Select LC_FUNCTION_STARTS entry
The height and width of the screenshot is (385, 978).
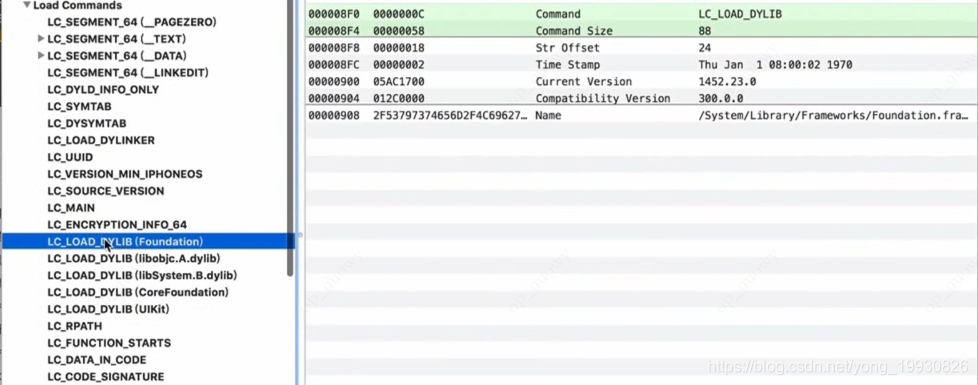pos(109,343)
